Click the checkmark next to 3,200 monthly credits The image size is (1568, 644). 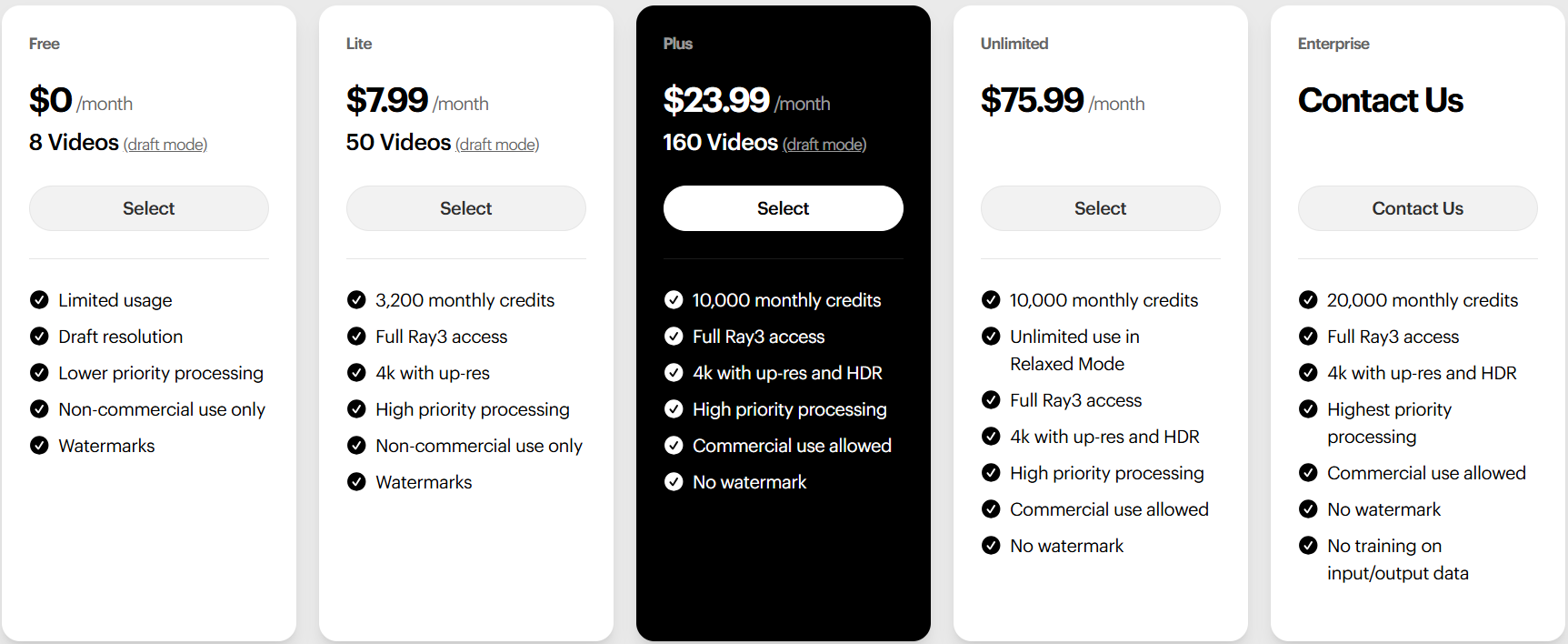[x=355, y=299]
